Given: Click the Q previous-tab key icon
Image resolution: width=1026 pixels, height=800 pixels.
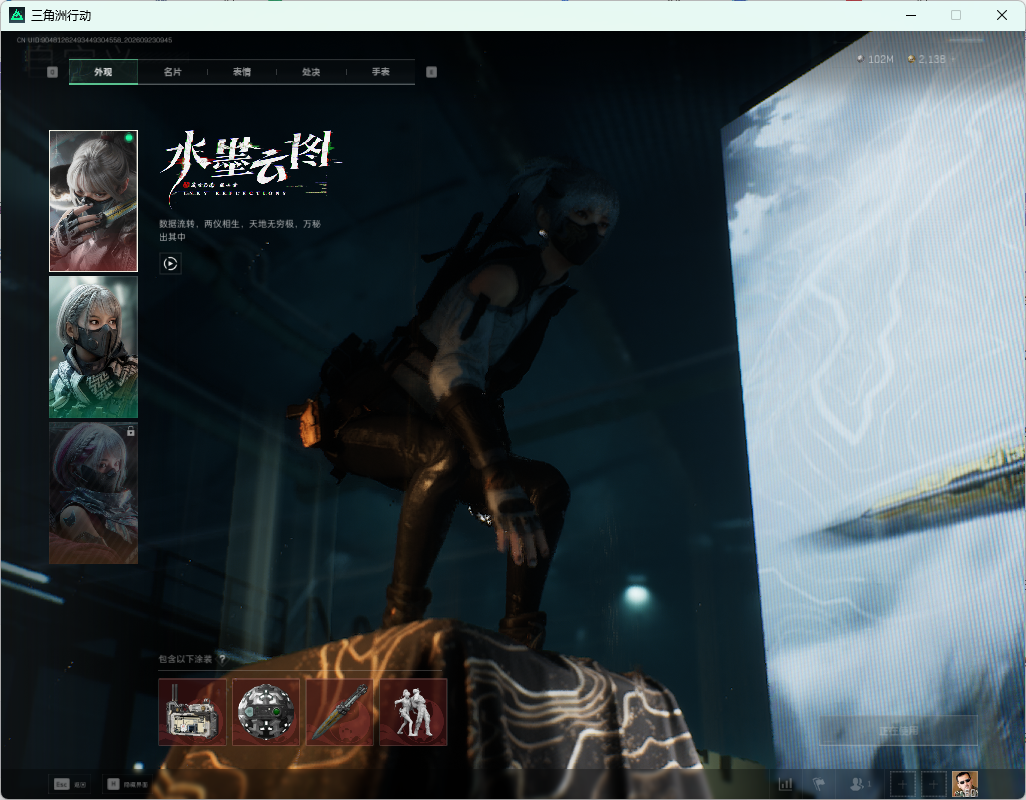Looking at the screenshot, I should (52, 72).
